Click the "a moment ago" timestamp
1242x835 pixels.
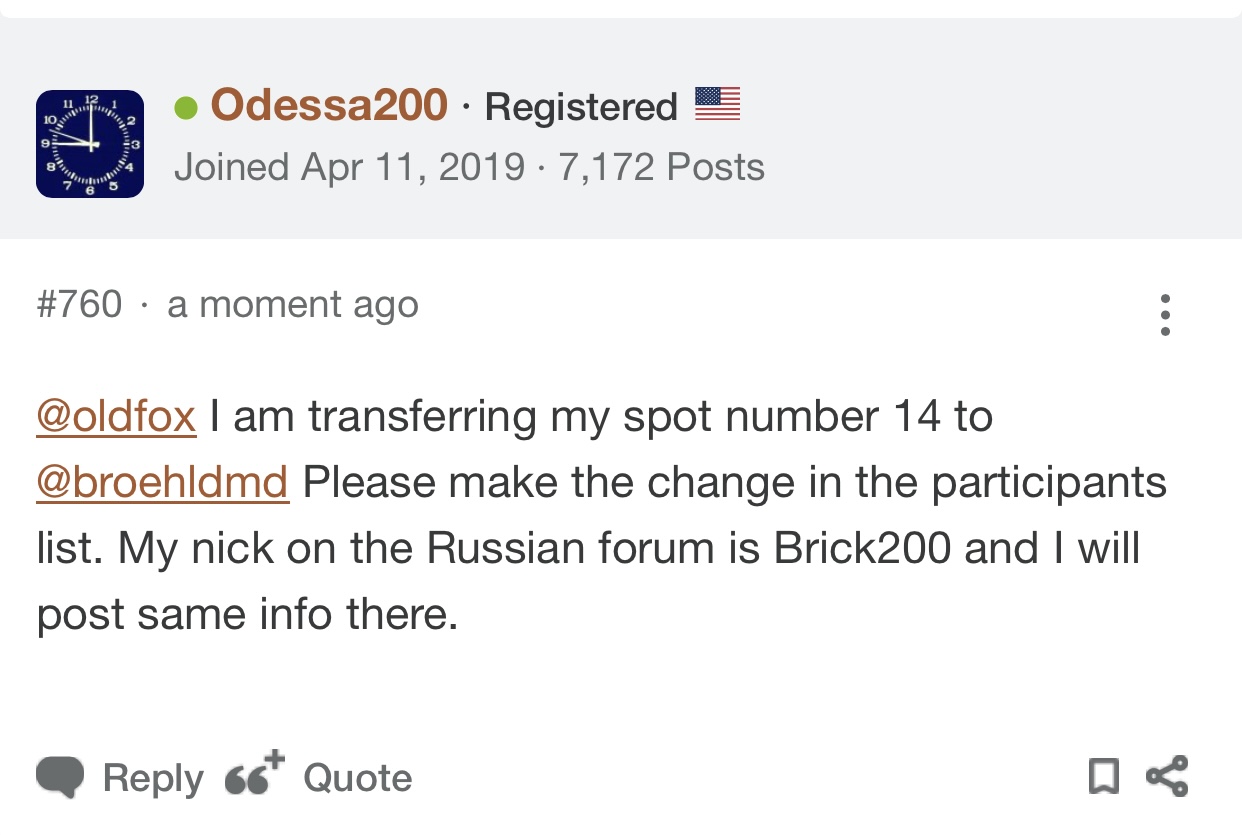point(293,304)
